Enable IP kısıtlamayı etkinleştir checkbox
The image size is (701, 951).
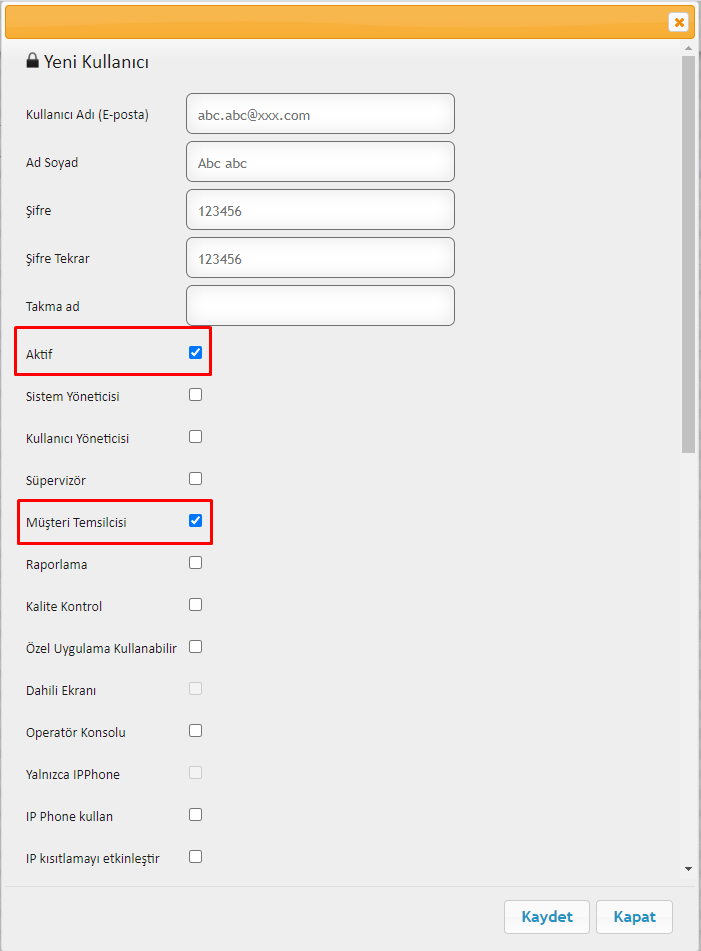[195, 856]
